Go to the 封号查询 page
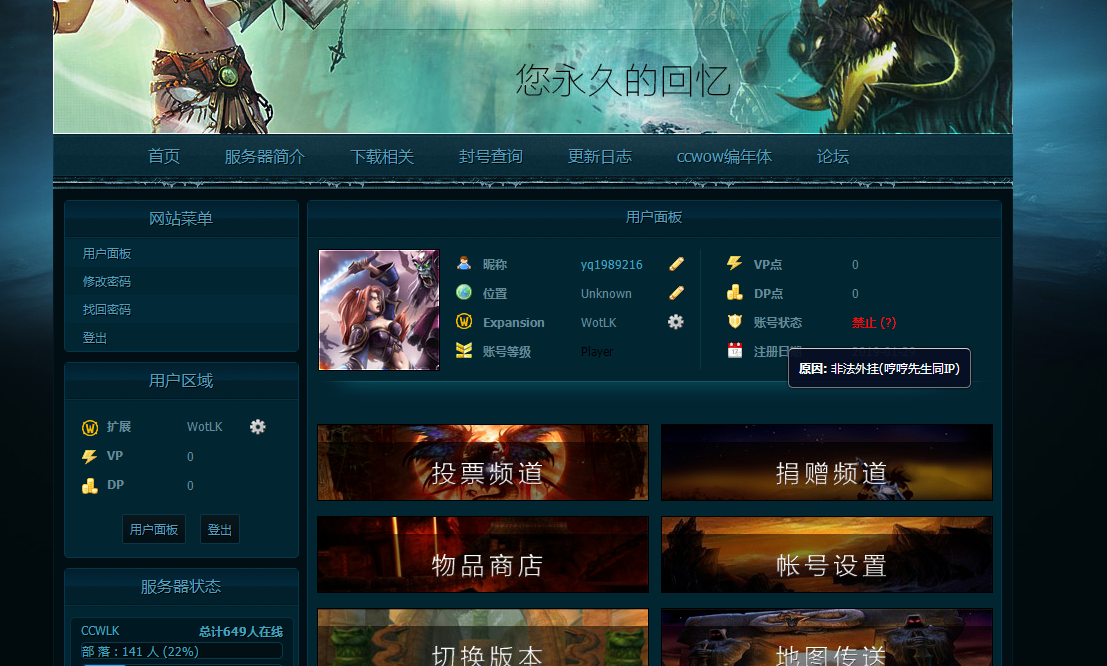The image size is (1107, 666). (490, 157)
